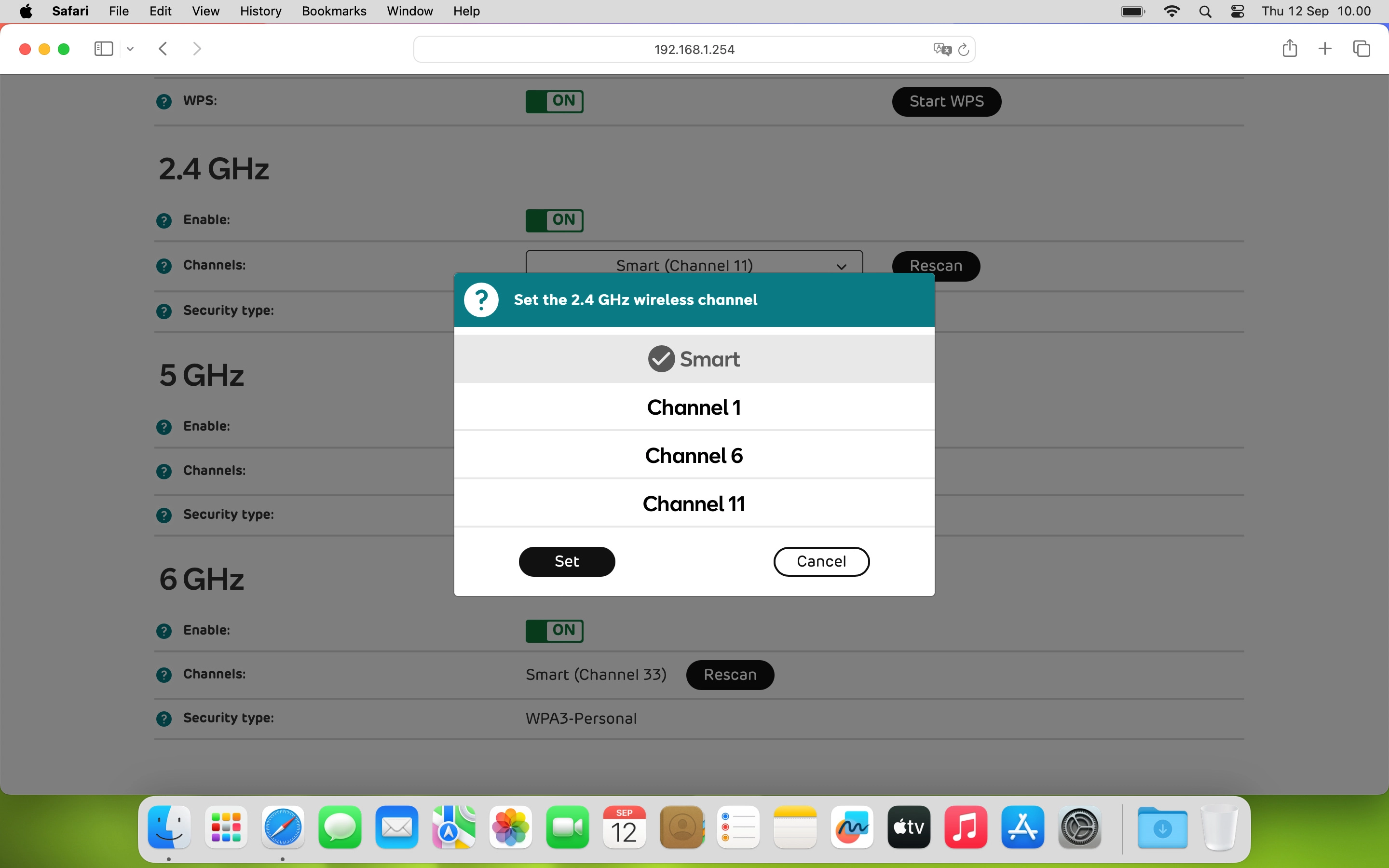Show the Safari tab overview
This screenshot has width=1389, height=868.
1362,49
